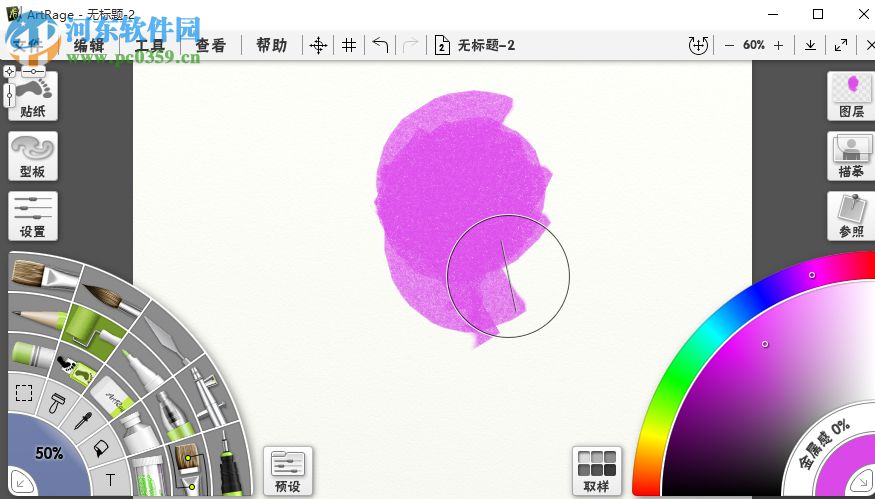Enter fullscreen with diagonal arrows icon
The image size is (875, 499).
[x=840, y=45]
